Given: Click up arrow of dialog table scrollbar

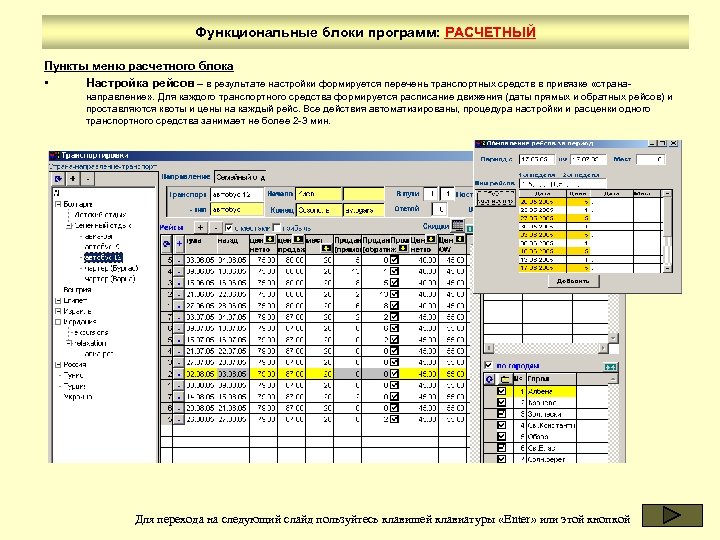Looking at the screenshot, I should pyautogui.click(x=668, y=194).
